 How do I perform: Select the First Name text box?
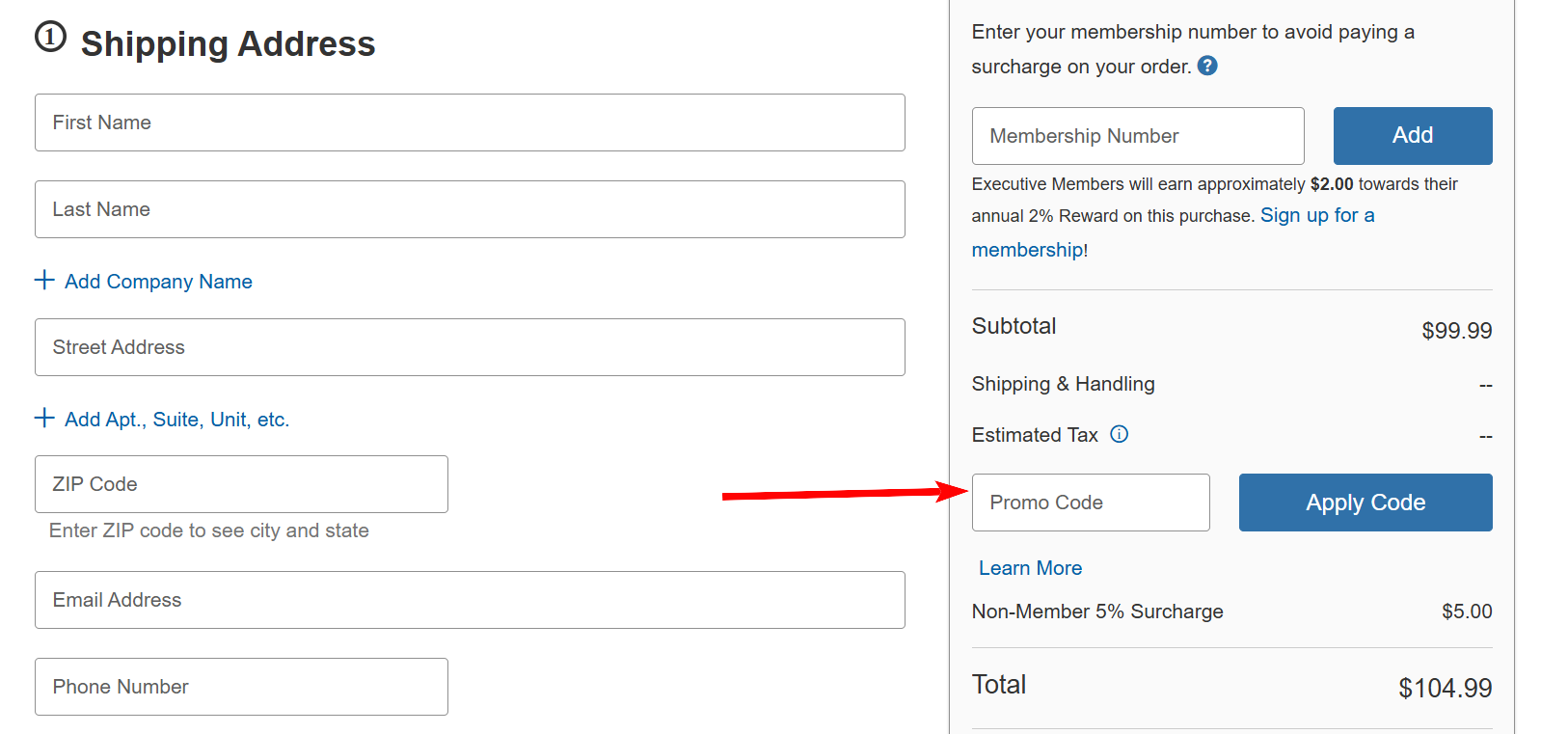[x=470, y=122]
